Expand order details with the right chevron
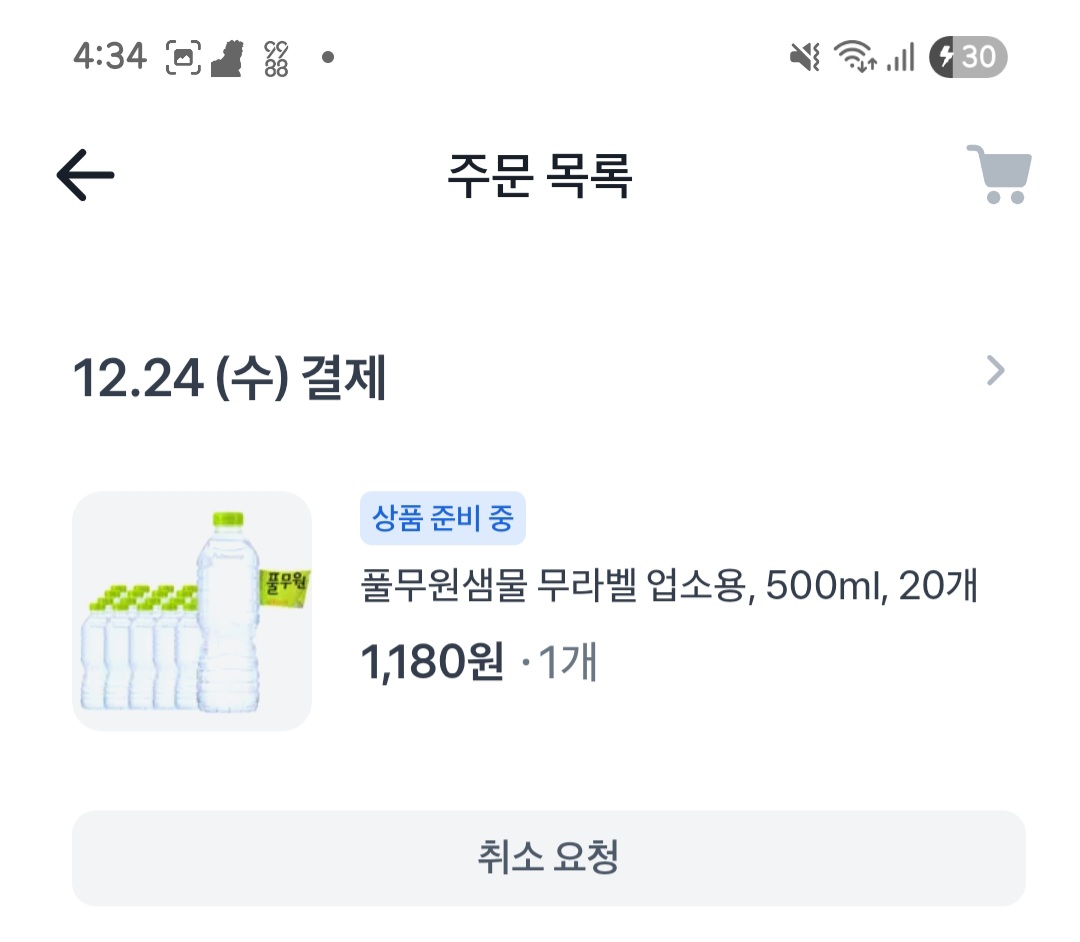The width and height of the screenshot is (1080, 942). click(x=995, y=372)
